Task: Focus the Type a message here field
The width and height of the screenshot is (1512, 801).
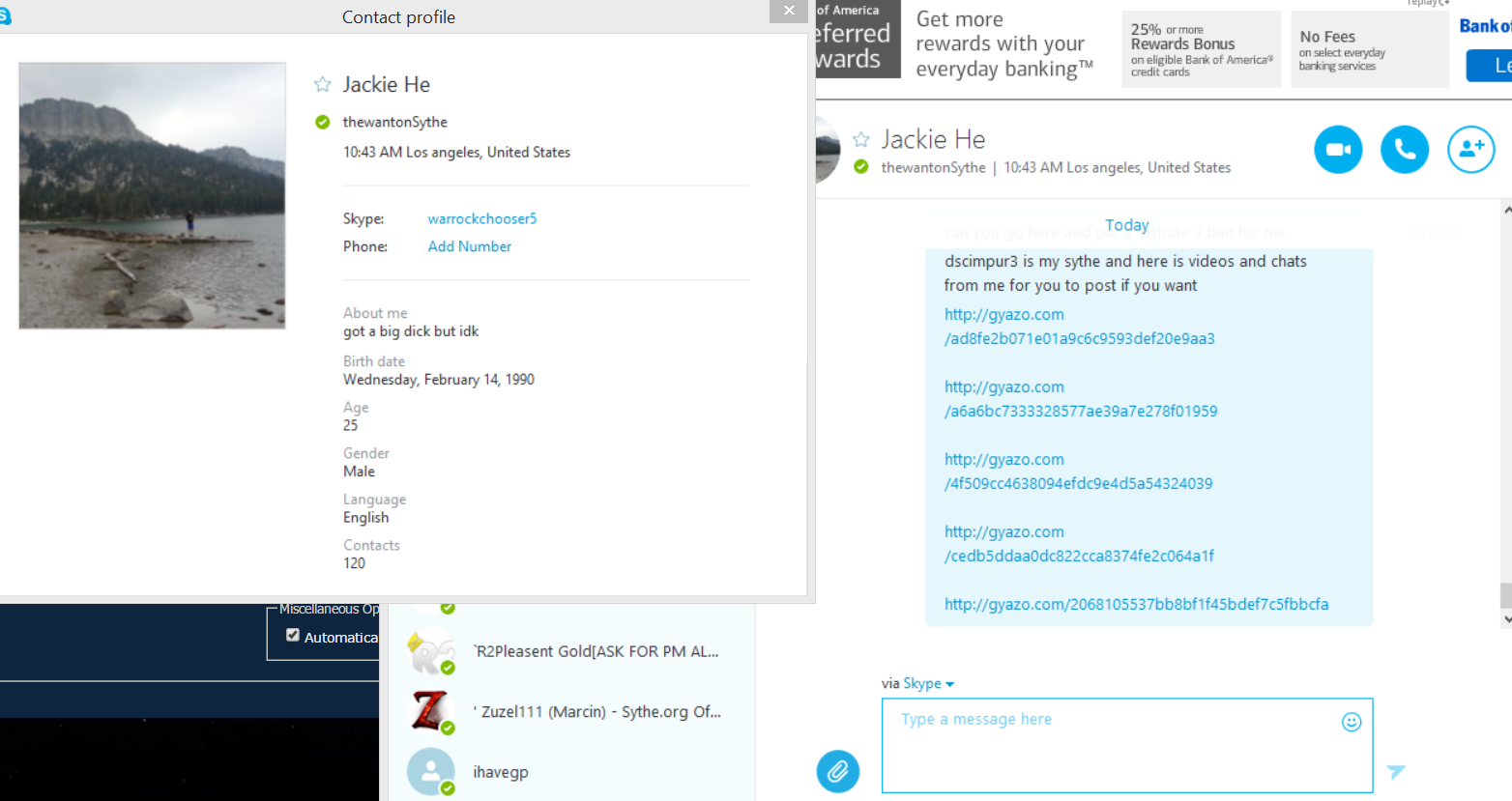Action: click(x=1127, y=746)
